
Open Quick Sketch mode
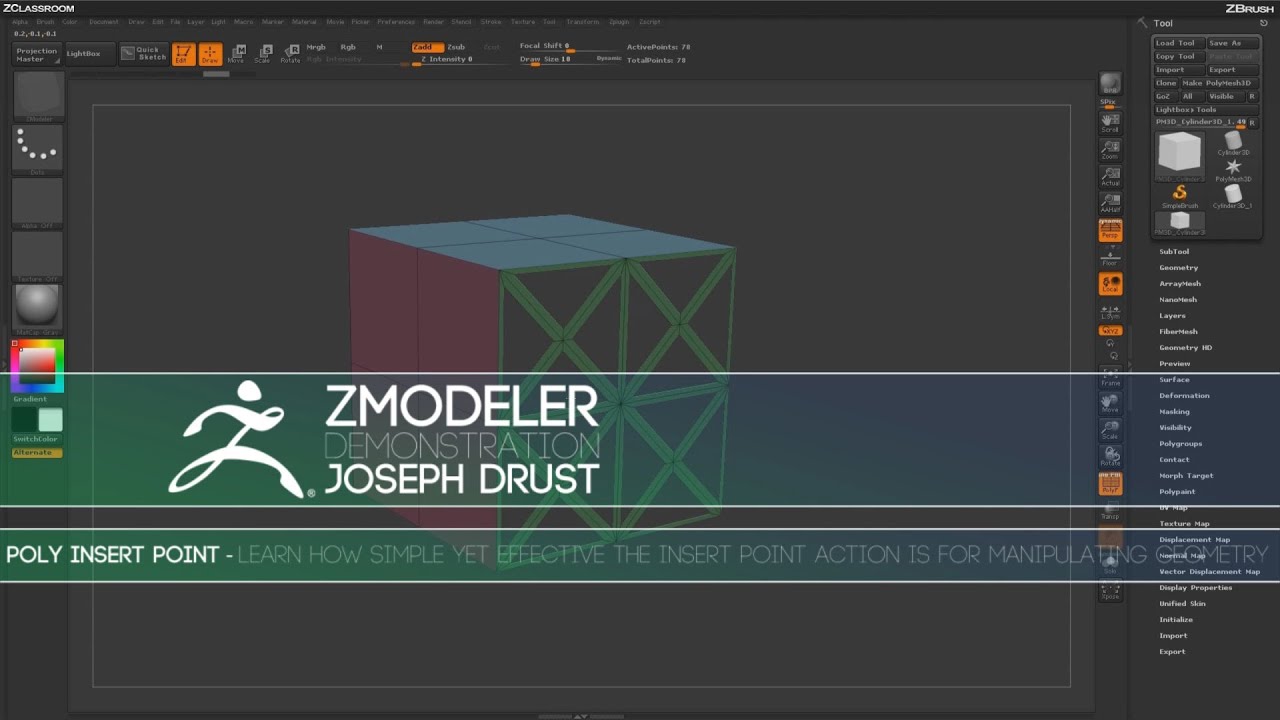[x=144, y=54]
